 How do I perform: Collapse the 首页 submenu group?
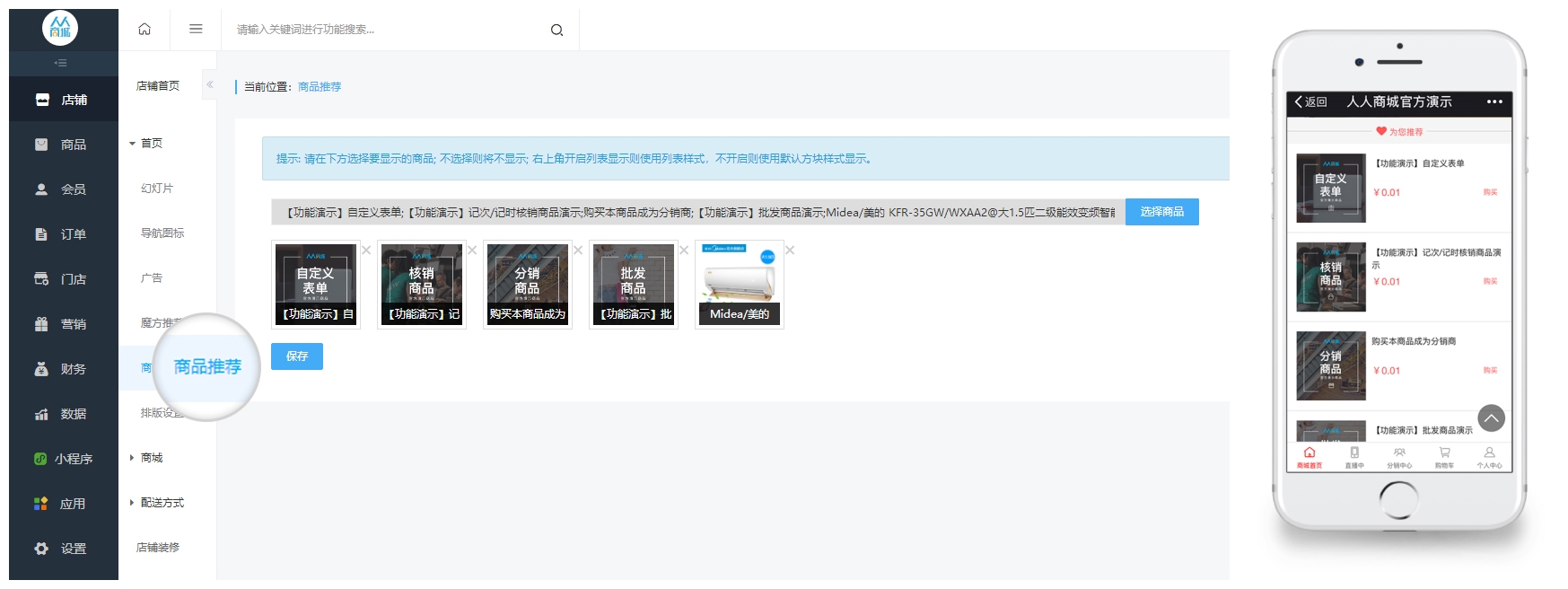146,144
